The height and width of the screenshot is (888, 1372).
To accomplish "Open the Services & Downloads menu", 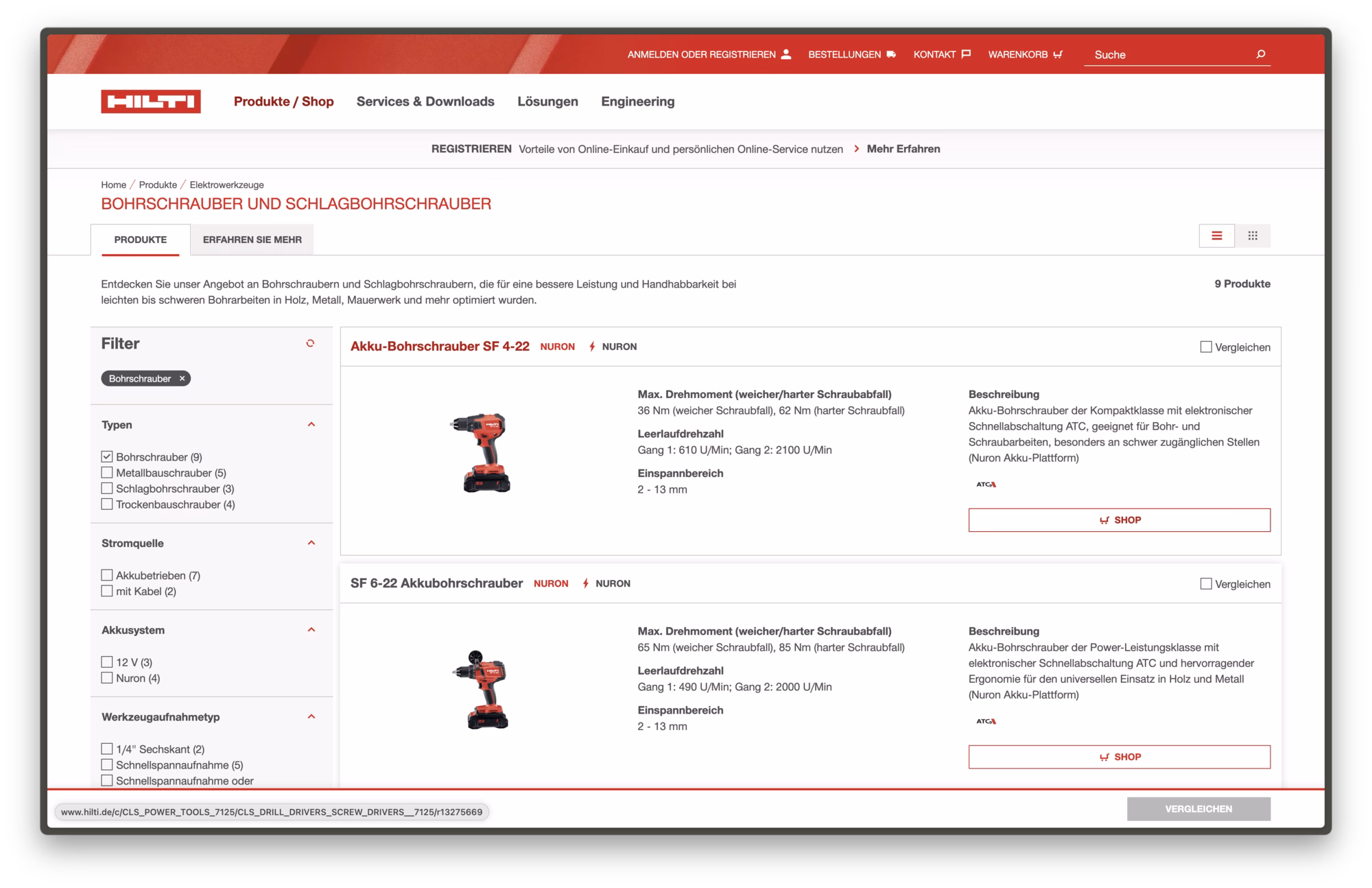I will point(425,102).
